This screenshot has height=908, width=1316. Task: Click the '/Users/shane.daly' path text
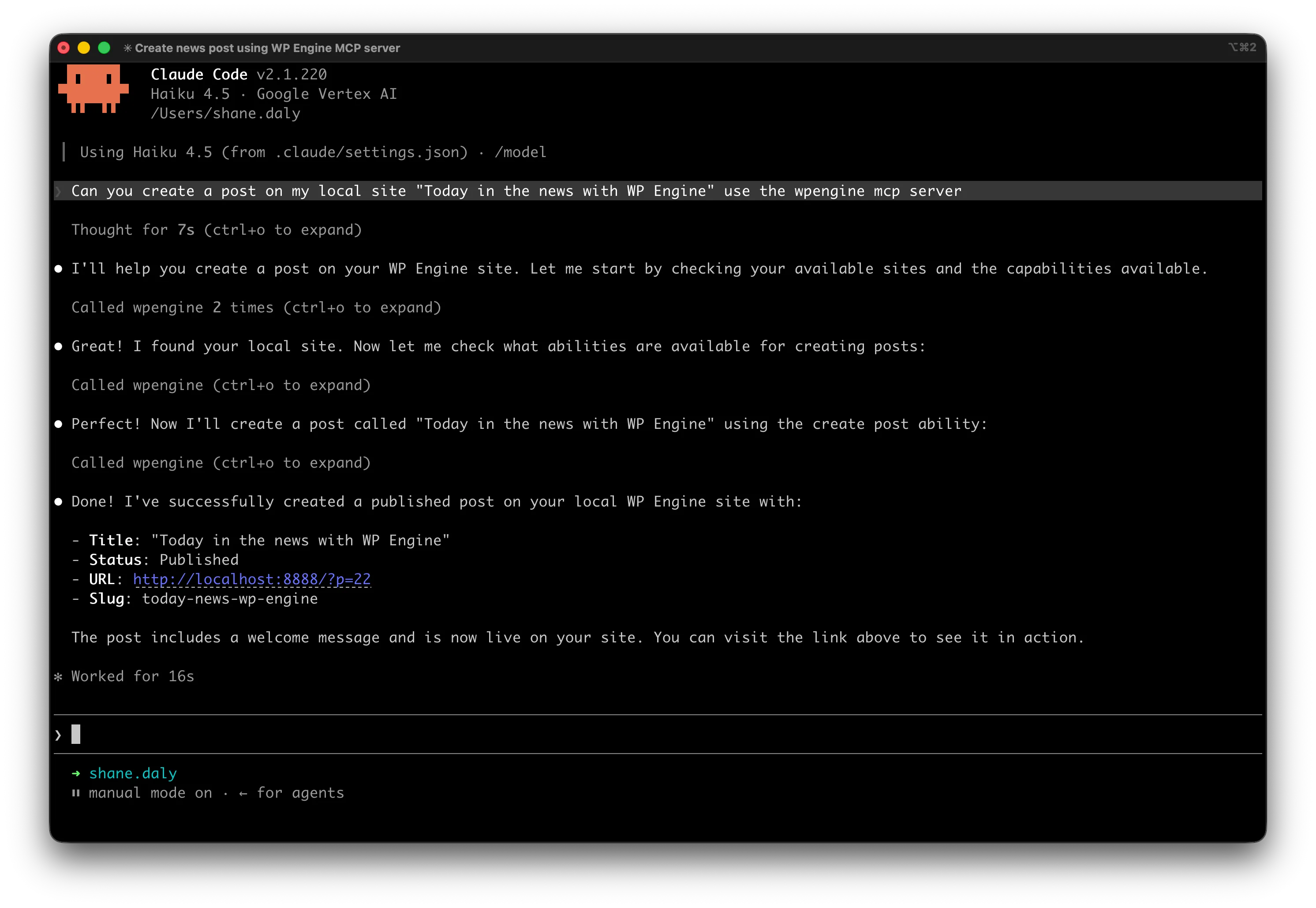point(225,113)
